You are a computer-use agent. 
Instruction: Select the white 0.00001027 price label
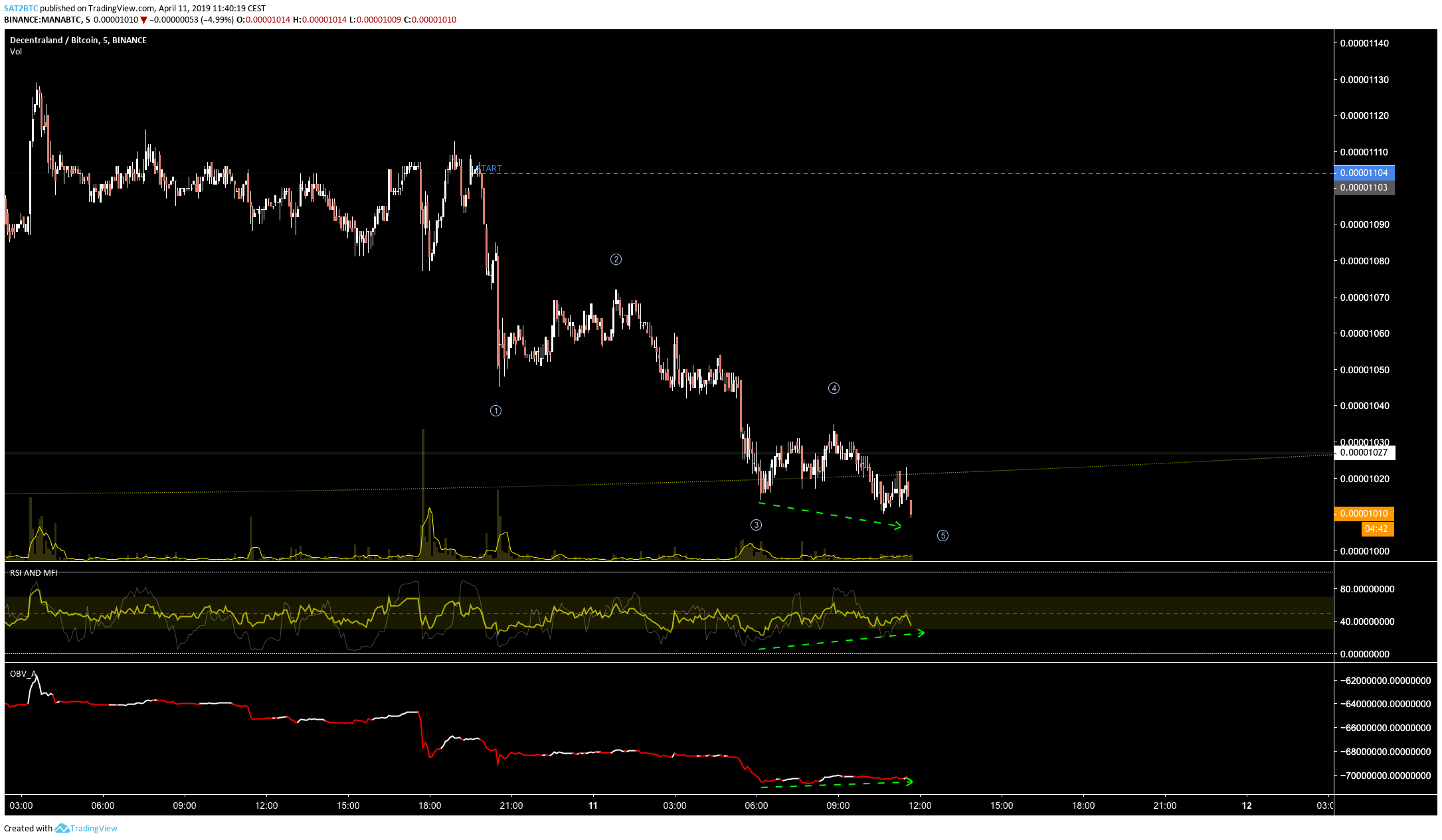[1364, 452]
